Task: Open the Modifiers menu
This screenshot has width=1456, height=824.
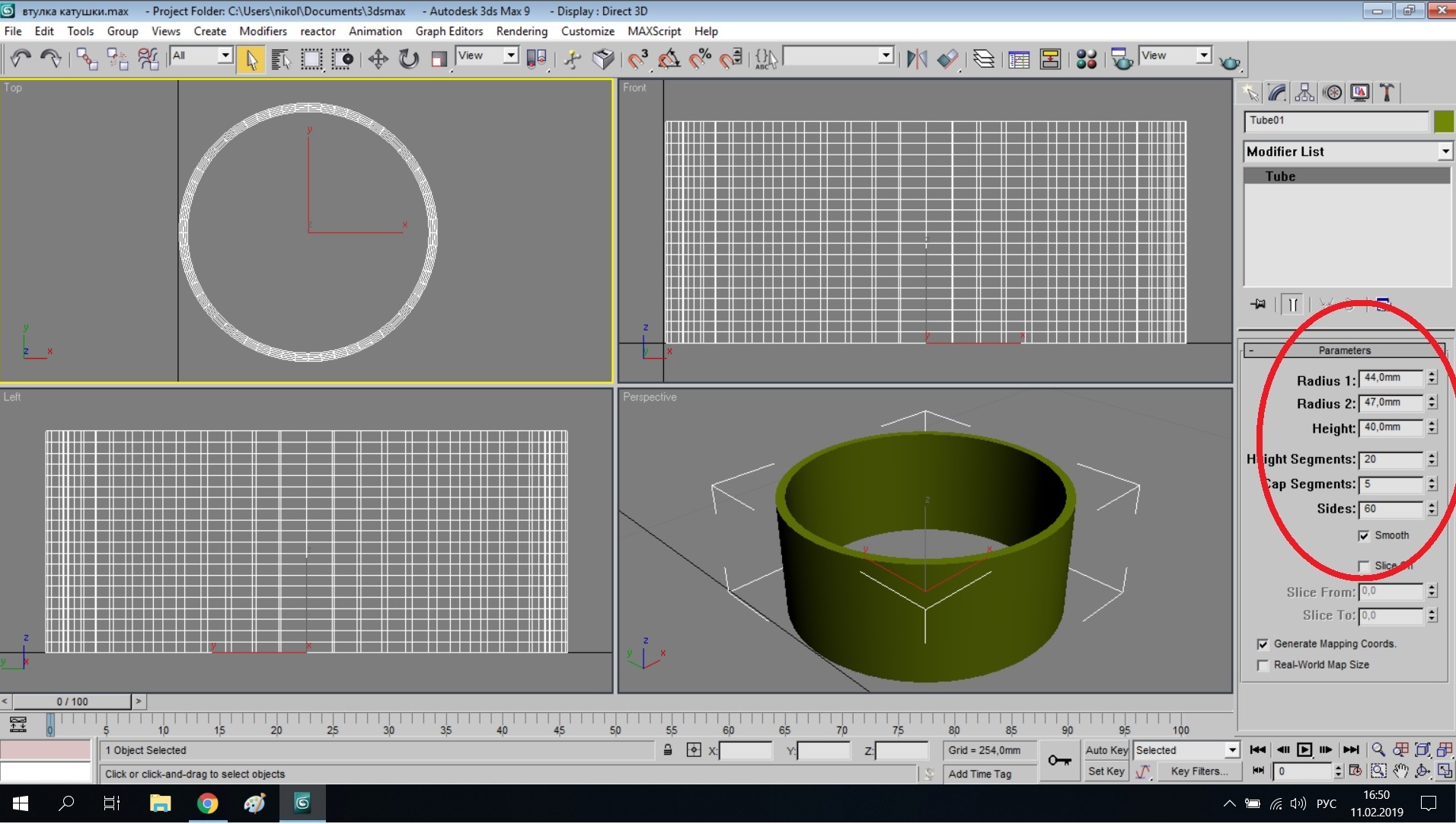Action: (263, 31)
